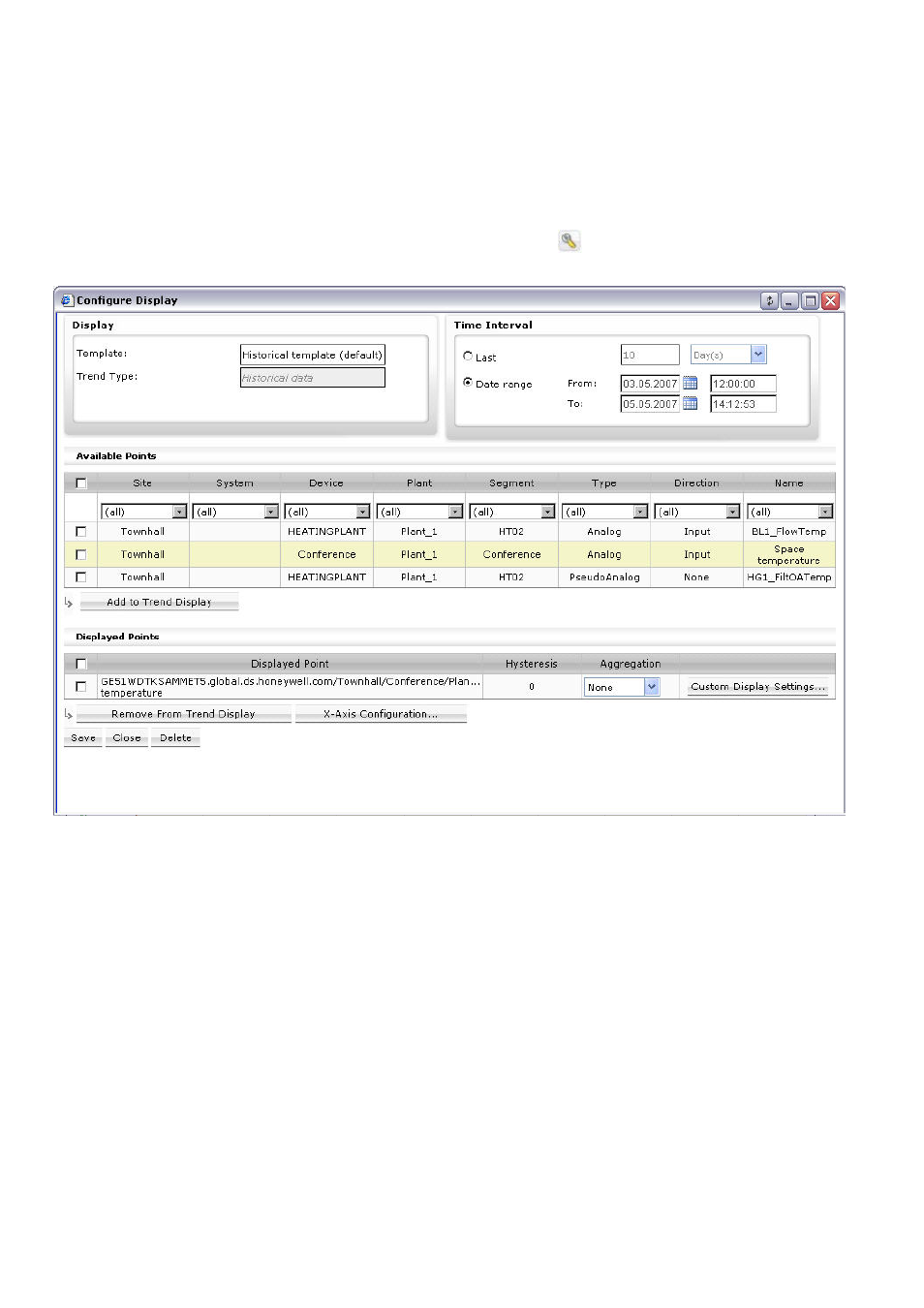Check the displayed point GE51WDTKSAMMET5 row checkbox
Image resolution: width=924 pixels, height=1308 pixels.
pos(81,686)
